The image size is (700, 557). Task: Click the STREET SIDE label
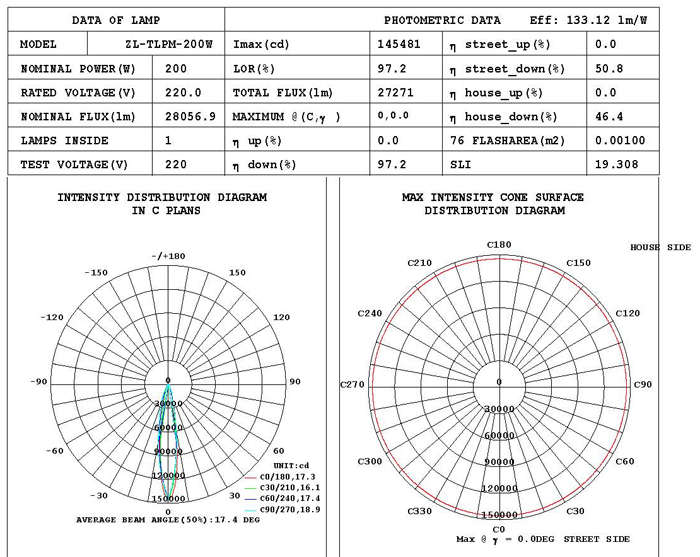[x=596, y=539]
